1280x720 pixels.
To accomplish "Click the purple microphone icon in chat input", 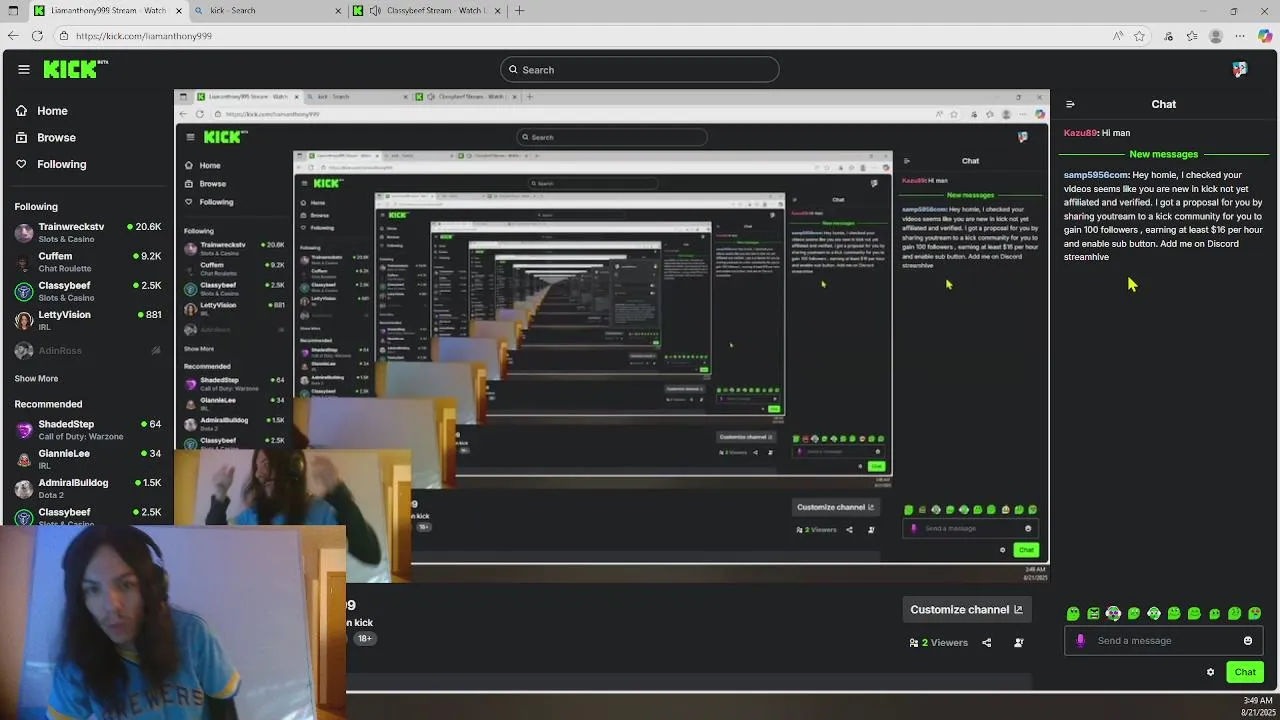I will coord(1080,641).
